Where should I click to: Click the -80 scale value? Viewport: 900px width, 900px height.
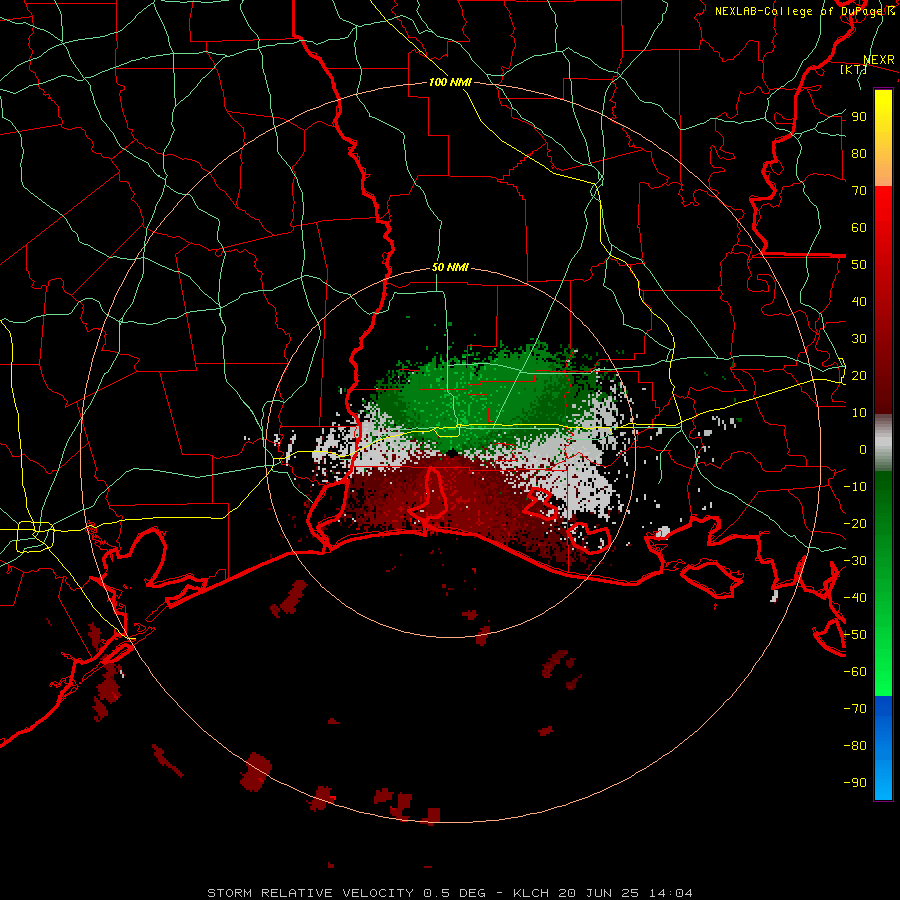point(855,746)
